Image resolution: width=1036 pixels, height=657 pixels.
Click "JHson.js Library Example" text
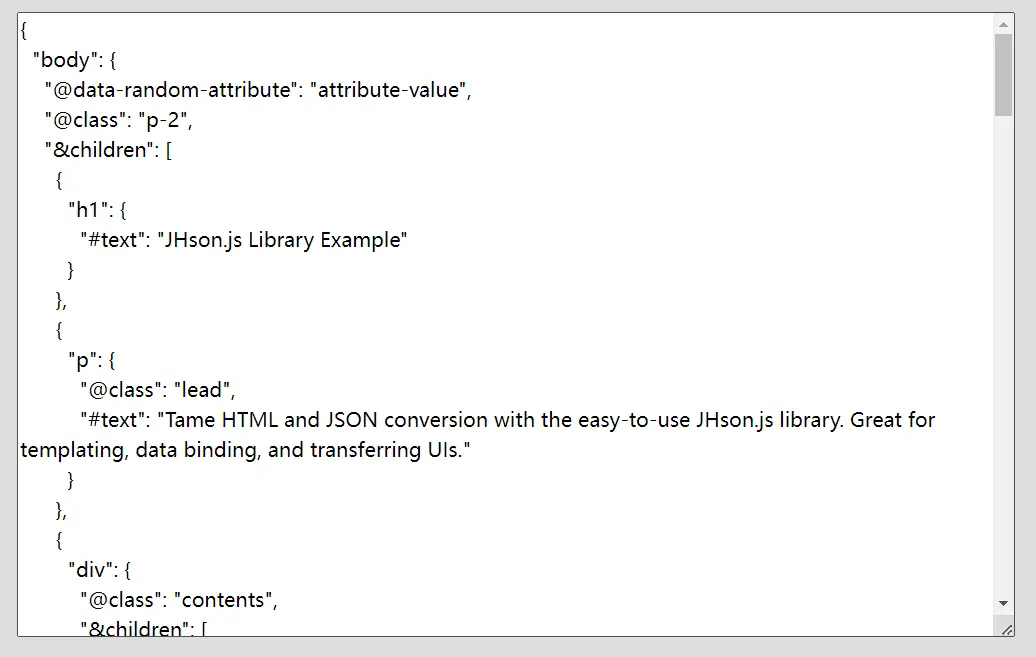282,240
